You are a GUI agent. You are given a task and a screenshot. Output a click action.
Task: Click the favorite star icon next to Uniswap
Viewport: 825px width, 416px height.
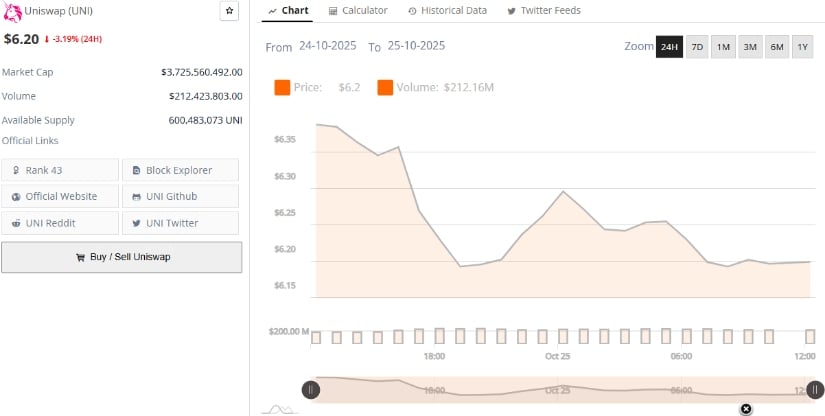(x=229, y=11)
